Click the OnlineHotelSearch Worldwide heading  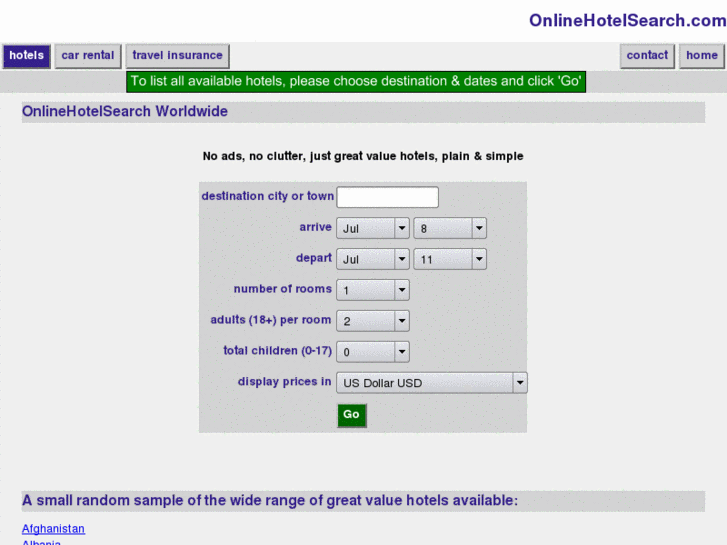click(x=125, y=112)
